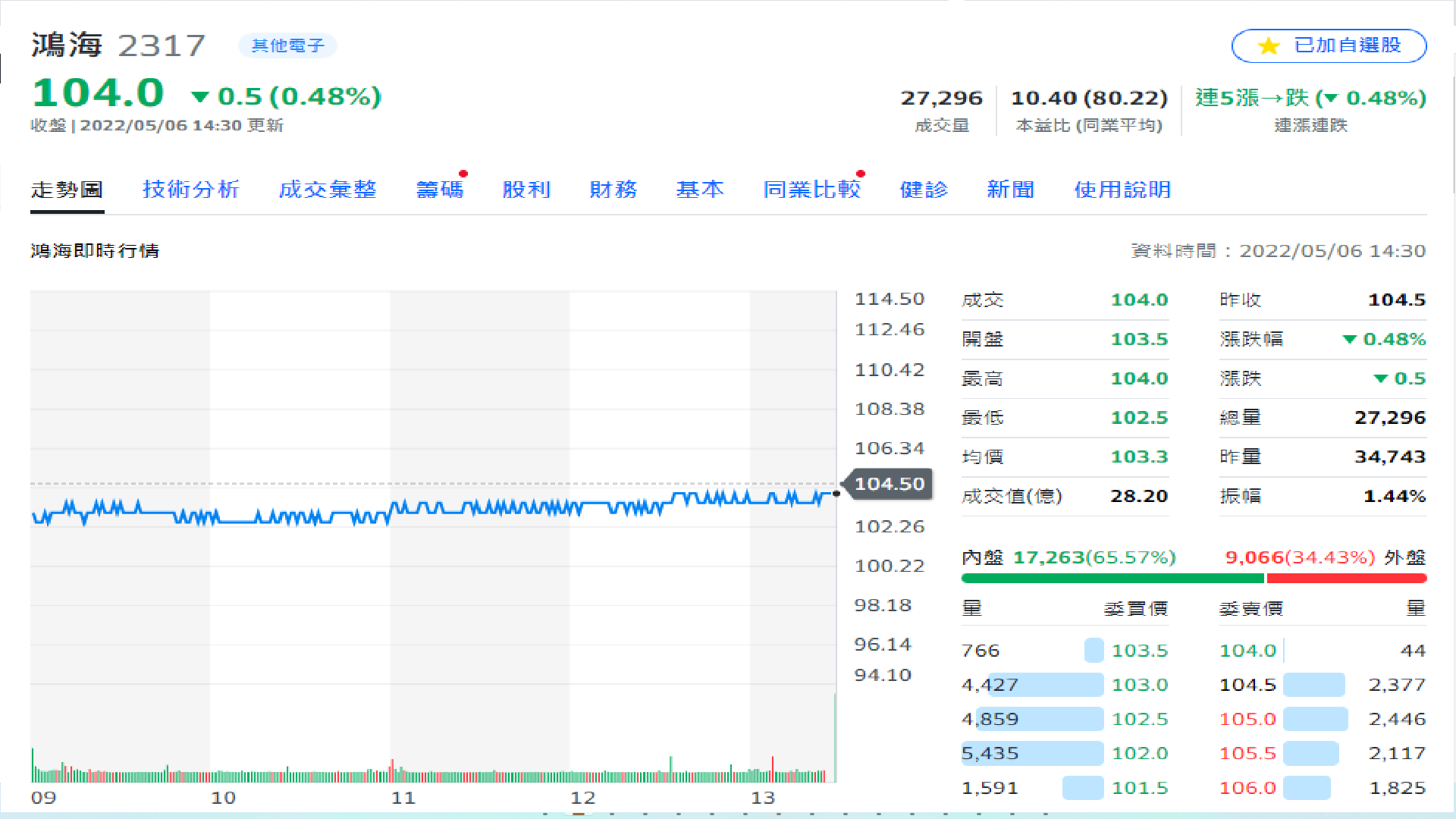Open the 成交彙整 tab

(x=328, y=190)
